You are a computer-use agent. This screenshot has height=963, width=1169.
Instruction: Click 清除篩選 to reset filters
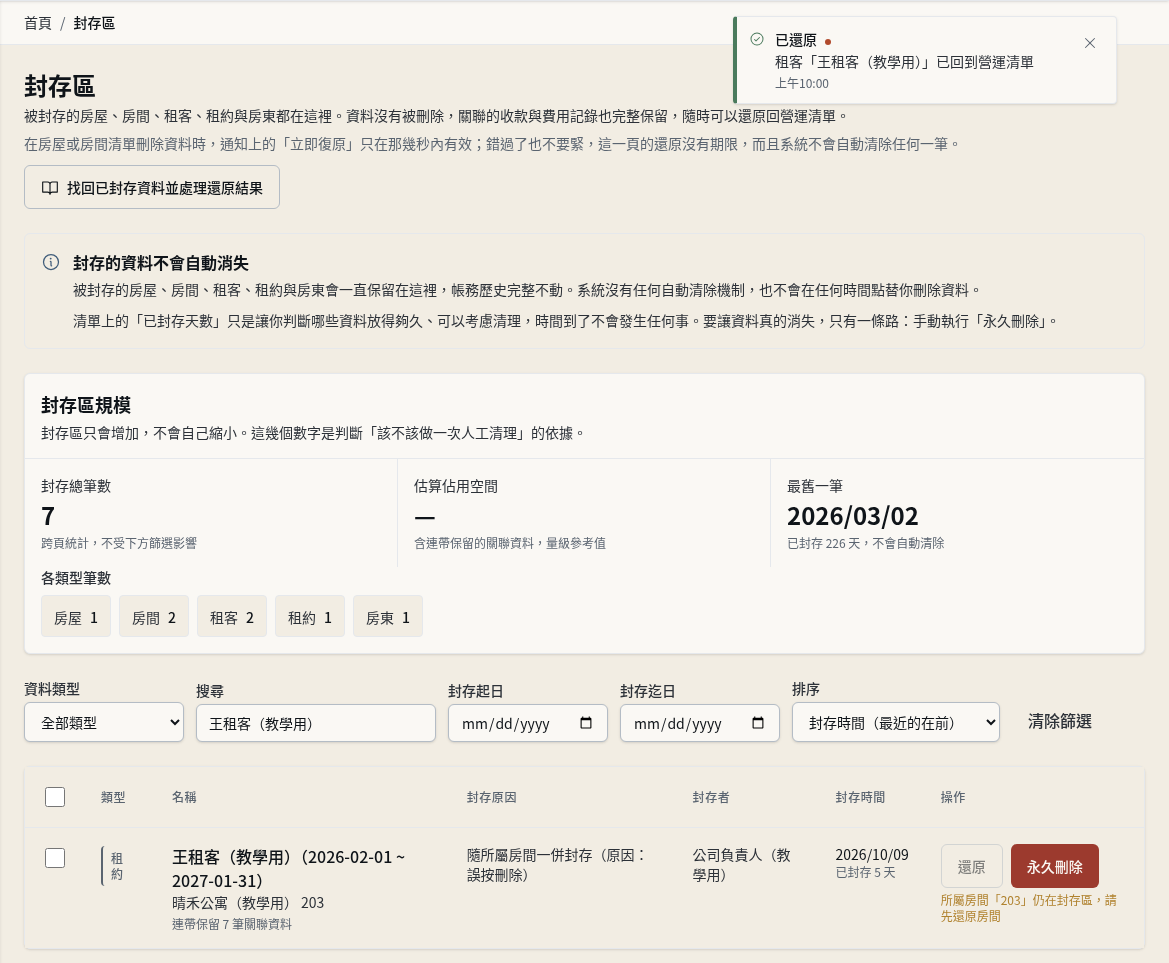point(1059,722)
